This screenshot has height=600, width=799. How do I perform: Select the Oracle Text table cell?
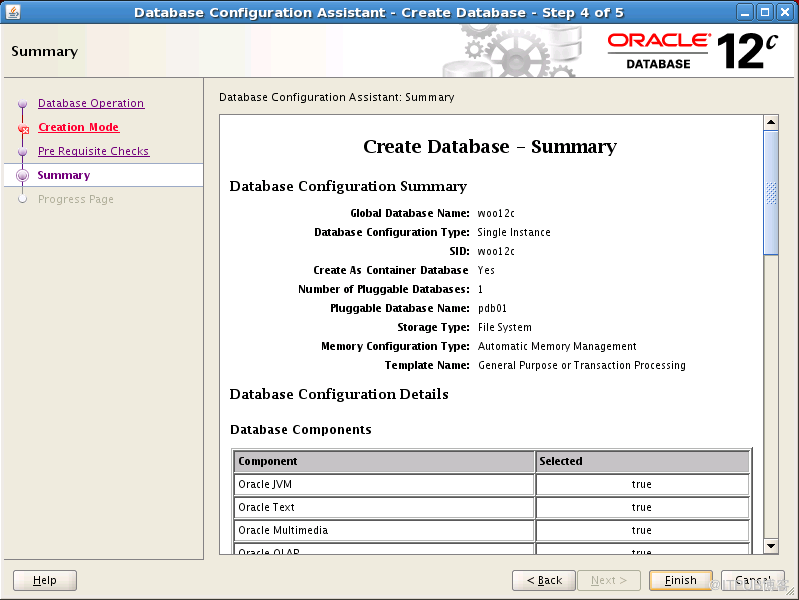click(384, 507)
